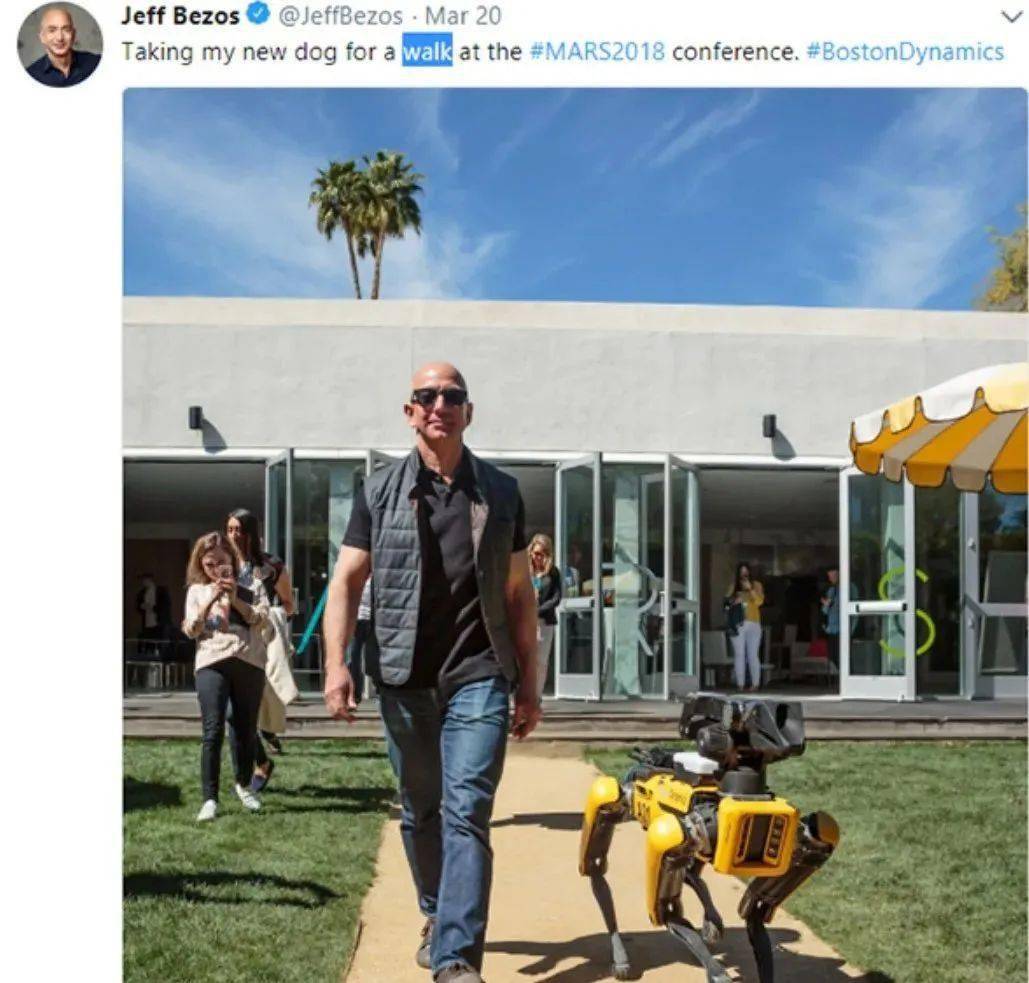The width and height of the screenshot is (1029, 983).
Task: Click the word conference in the tweet
Action: 736,51
